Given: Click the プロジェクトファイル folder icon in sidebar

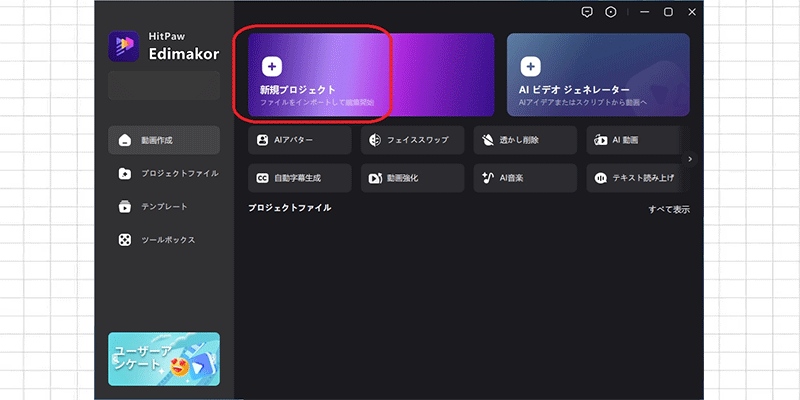Looking at the screenshot, I should click(124, 174).
